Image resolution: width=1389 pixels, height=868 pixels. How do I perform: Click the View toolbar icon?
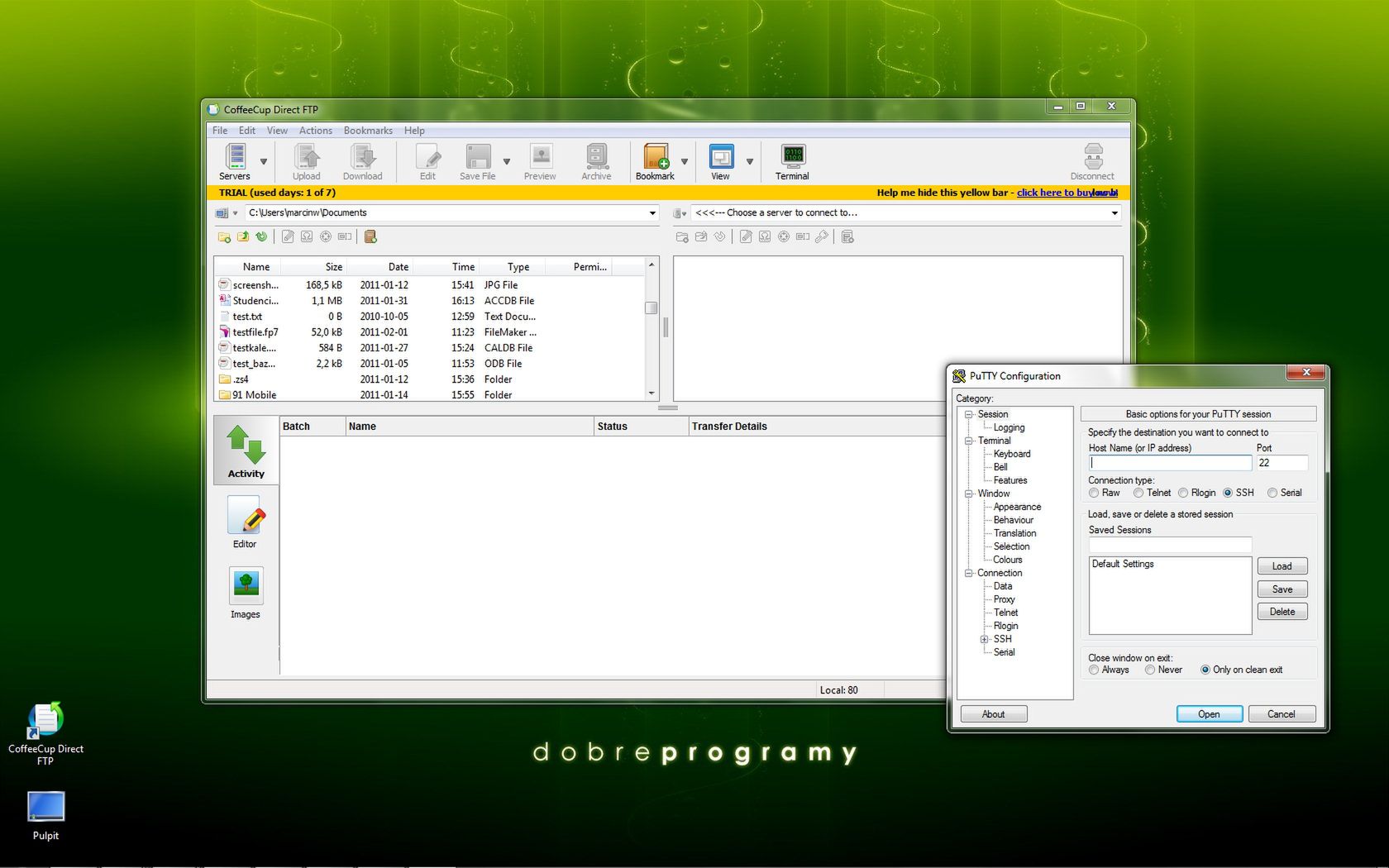pos(721,161)
